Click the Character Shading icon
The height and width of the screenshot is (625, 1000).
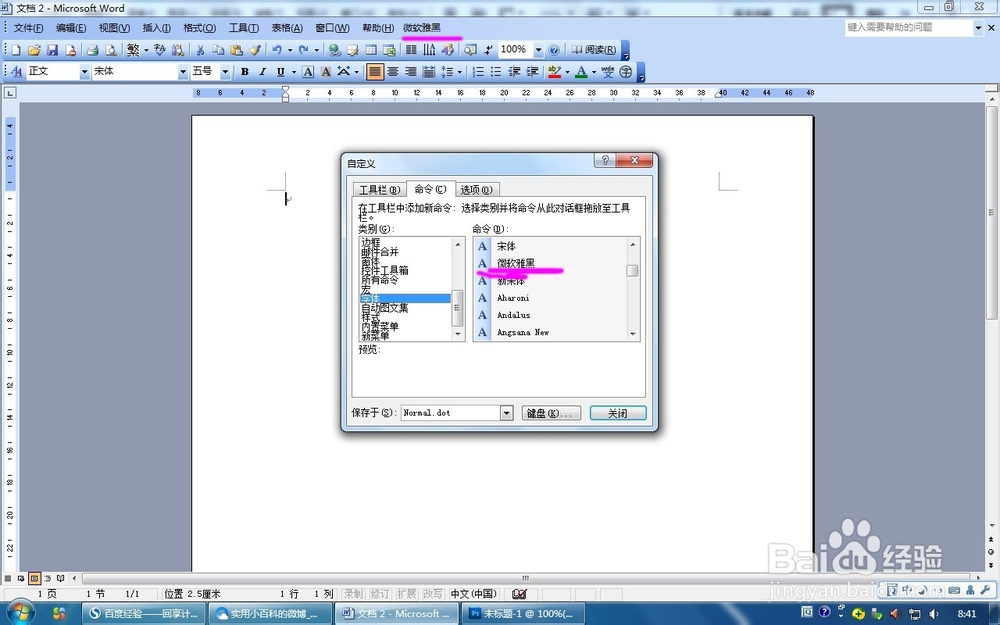coord(325,71)
